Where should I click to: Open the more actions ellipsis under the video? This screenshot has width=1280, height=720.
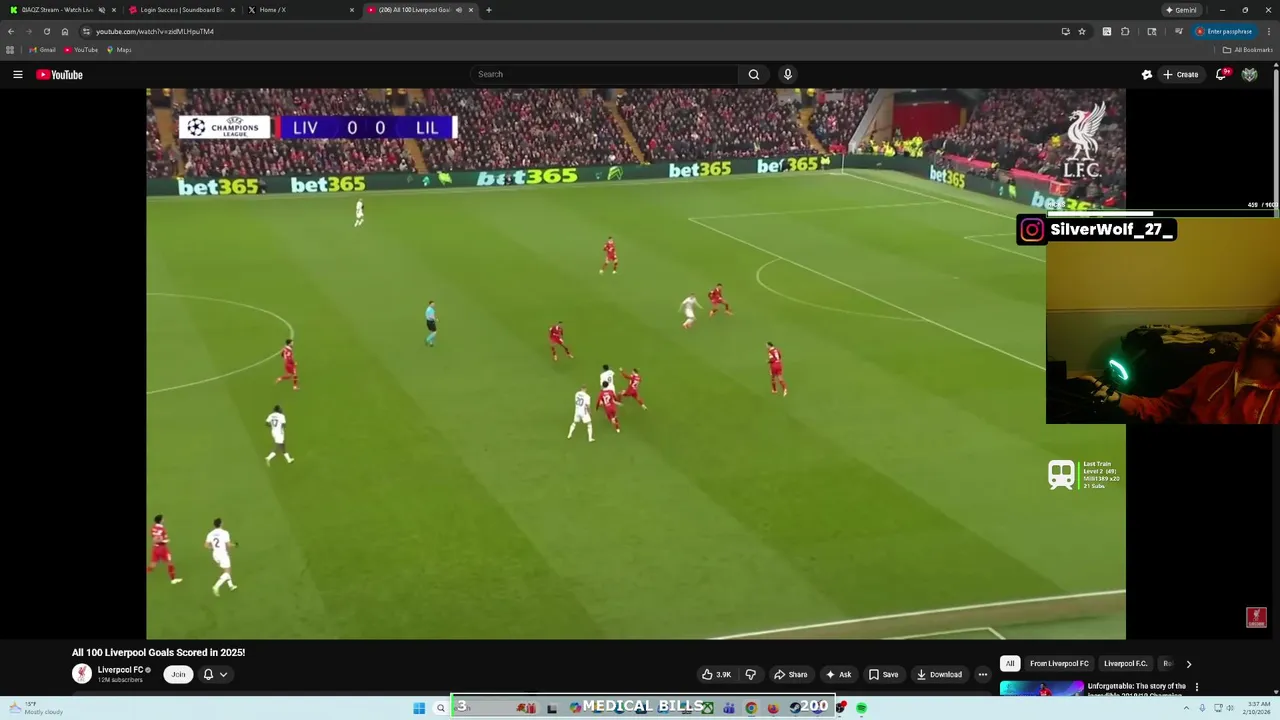(x=982, y=674)
